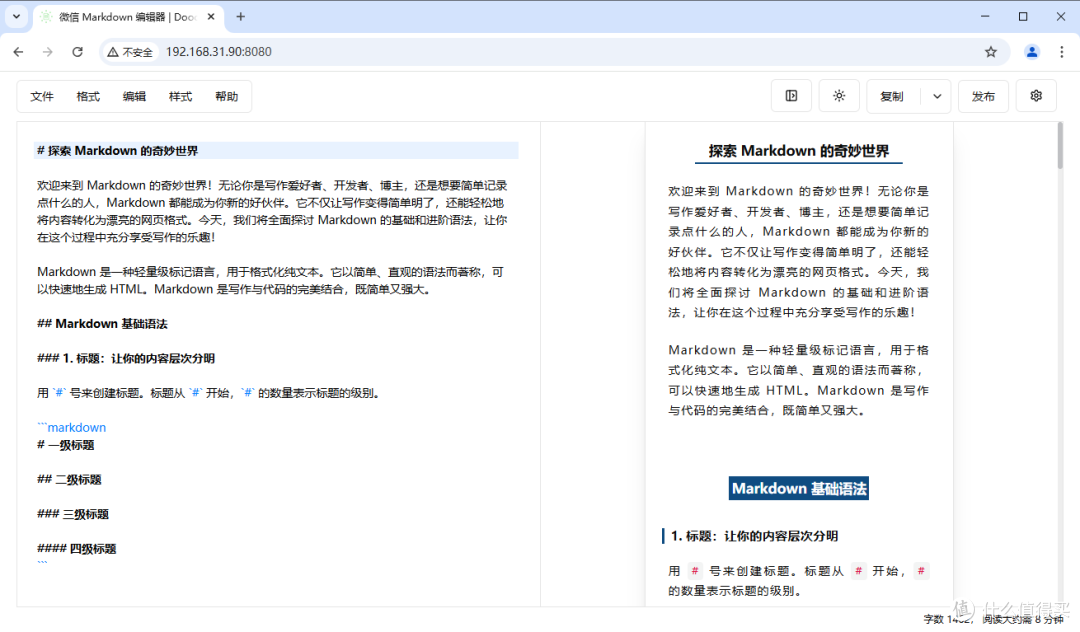1080x632 pixels.
Task: Switch light/dark mode with the sun icon
Action: click(839, 96)
